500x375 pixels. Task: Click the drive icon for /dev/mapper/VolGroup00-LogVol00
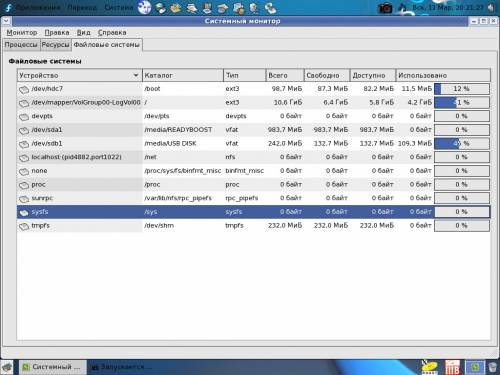pos(24,103)
